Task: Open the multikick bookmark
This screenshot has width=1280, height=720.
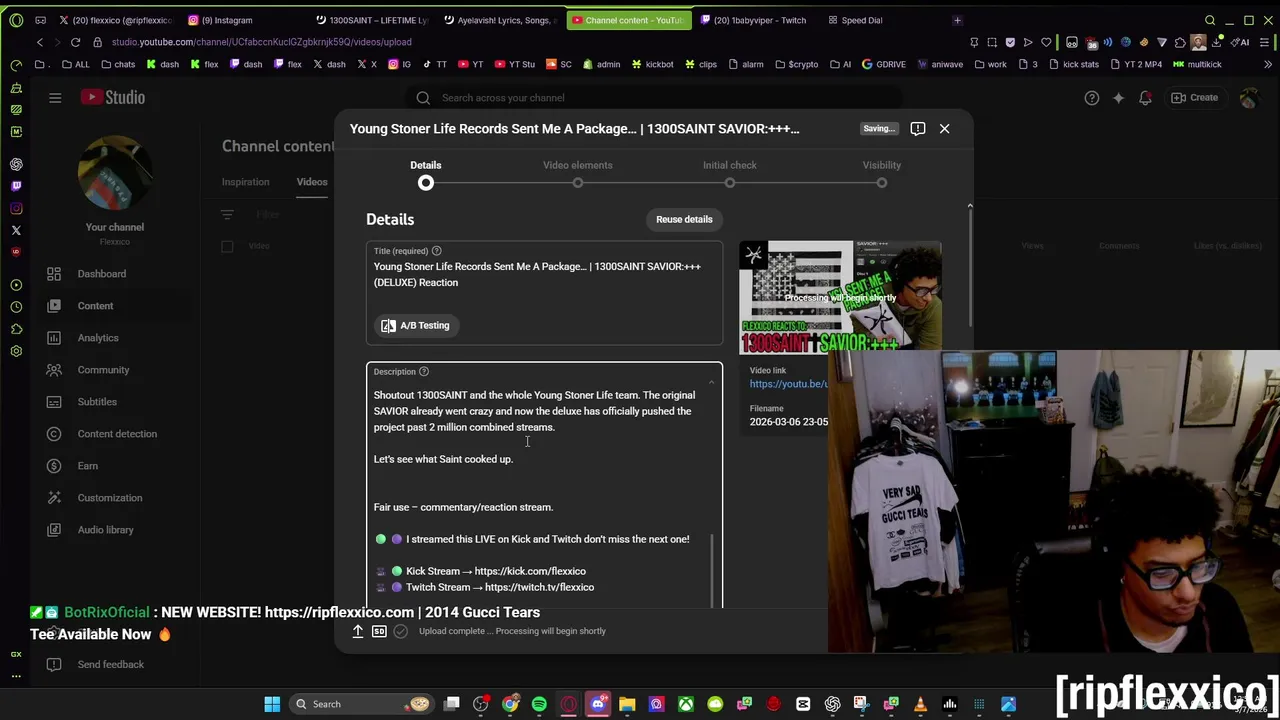Action: [1197, 64]
